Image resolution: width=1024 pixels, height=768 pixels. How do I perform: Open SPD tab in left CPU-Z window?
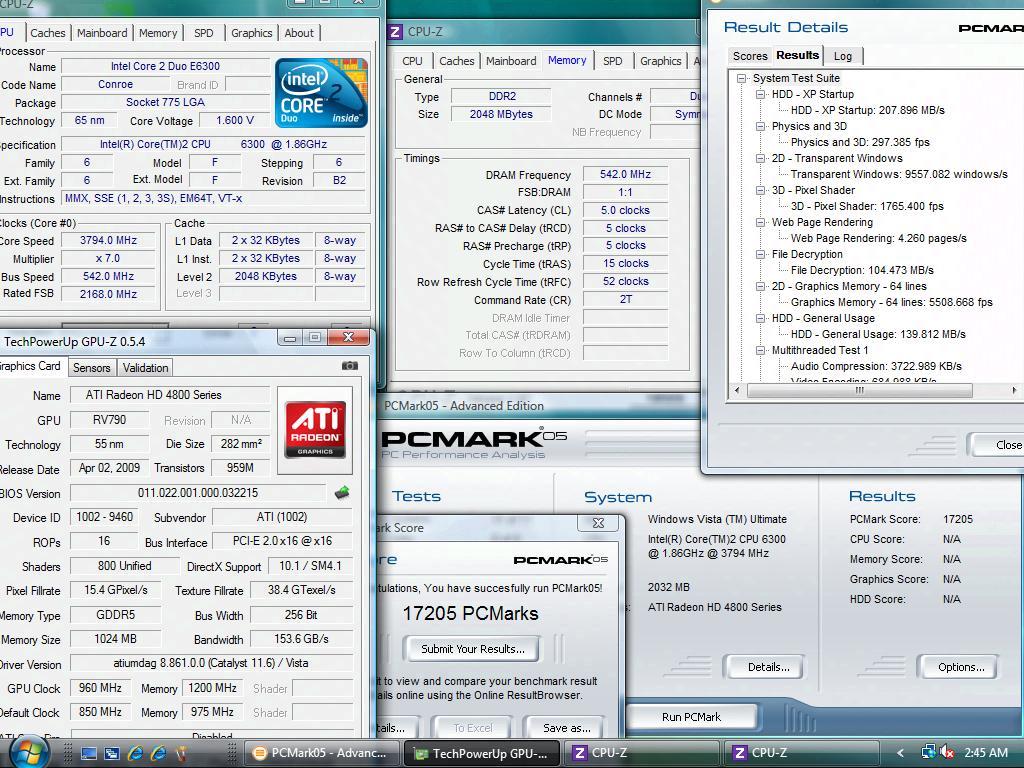204,33
